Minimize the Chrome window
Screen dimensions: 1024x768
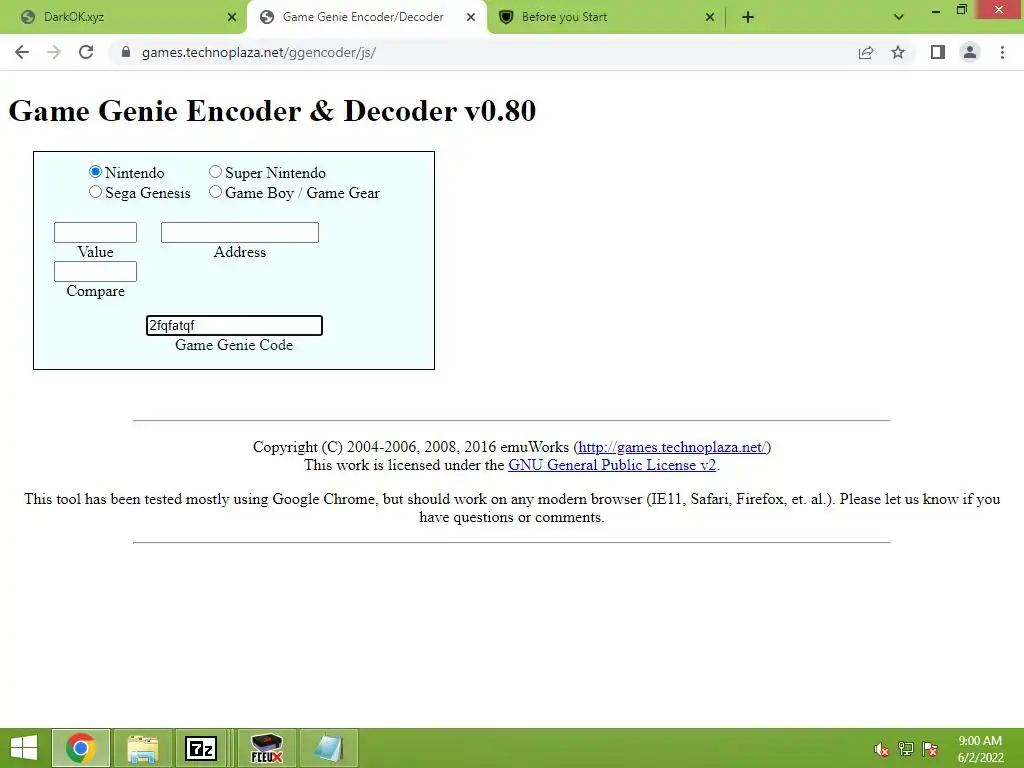tap(936, 10)
